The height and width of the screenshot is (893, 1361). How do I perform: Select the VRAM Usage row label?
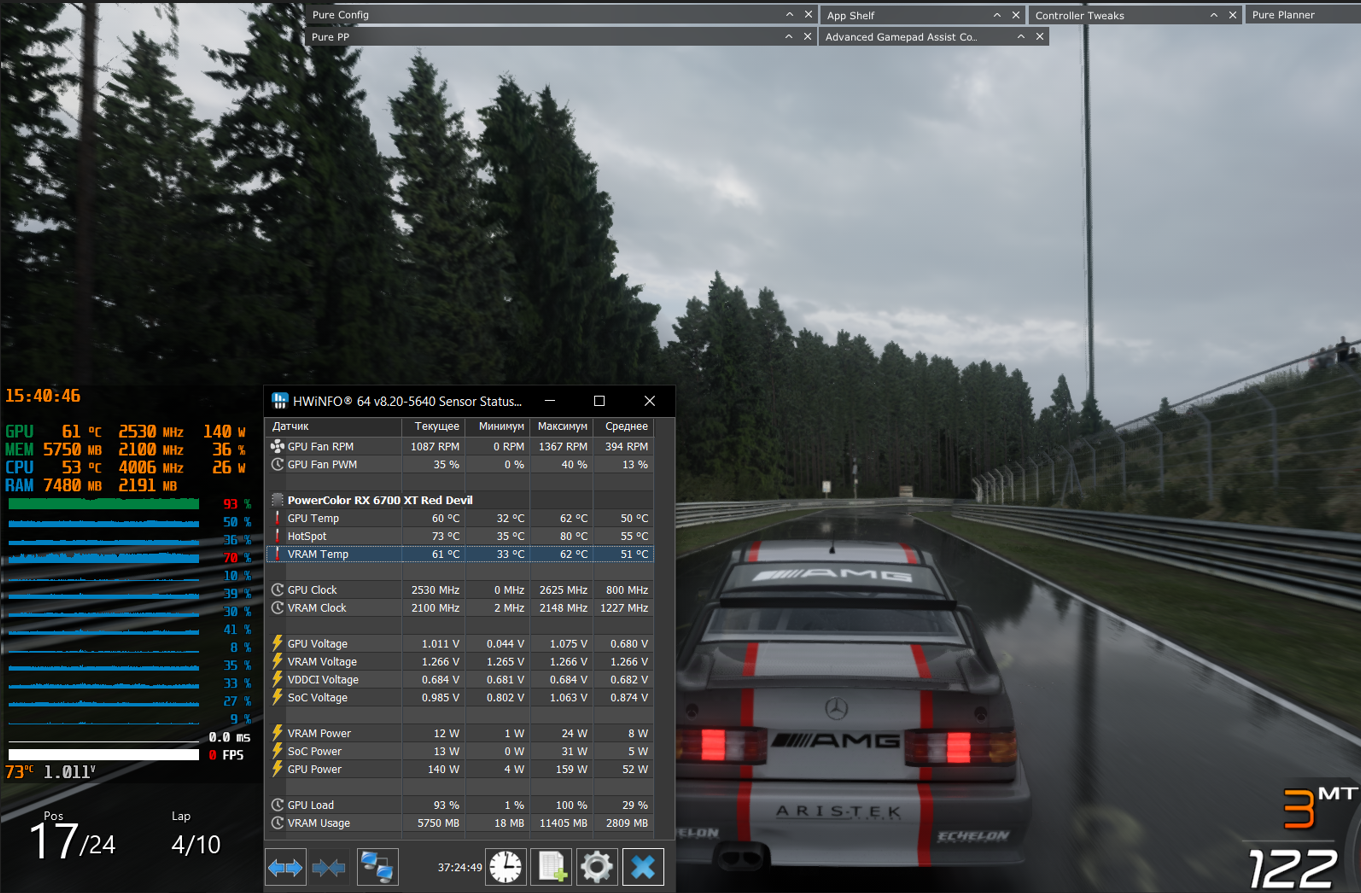coord(319,823)
